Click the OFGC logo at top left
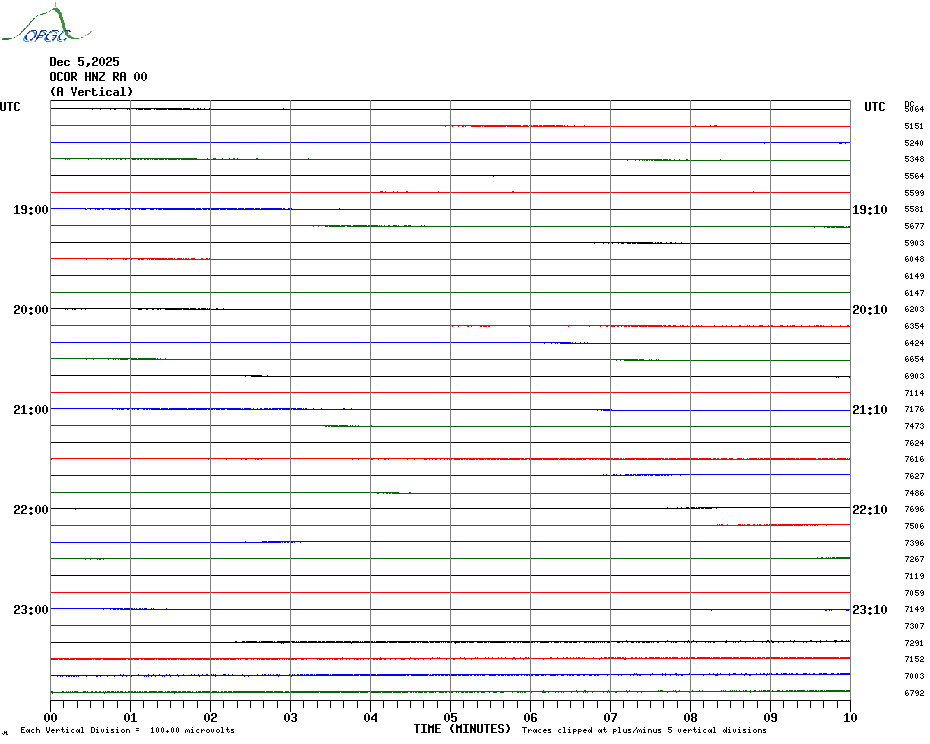Viewport: 930px width, 744px height. [x=36, y=26]
